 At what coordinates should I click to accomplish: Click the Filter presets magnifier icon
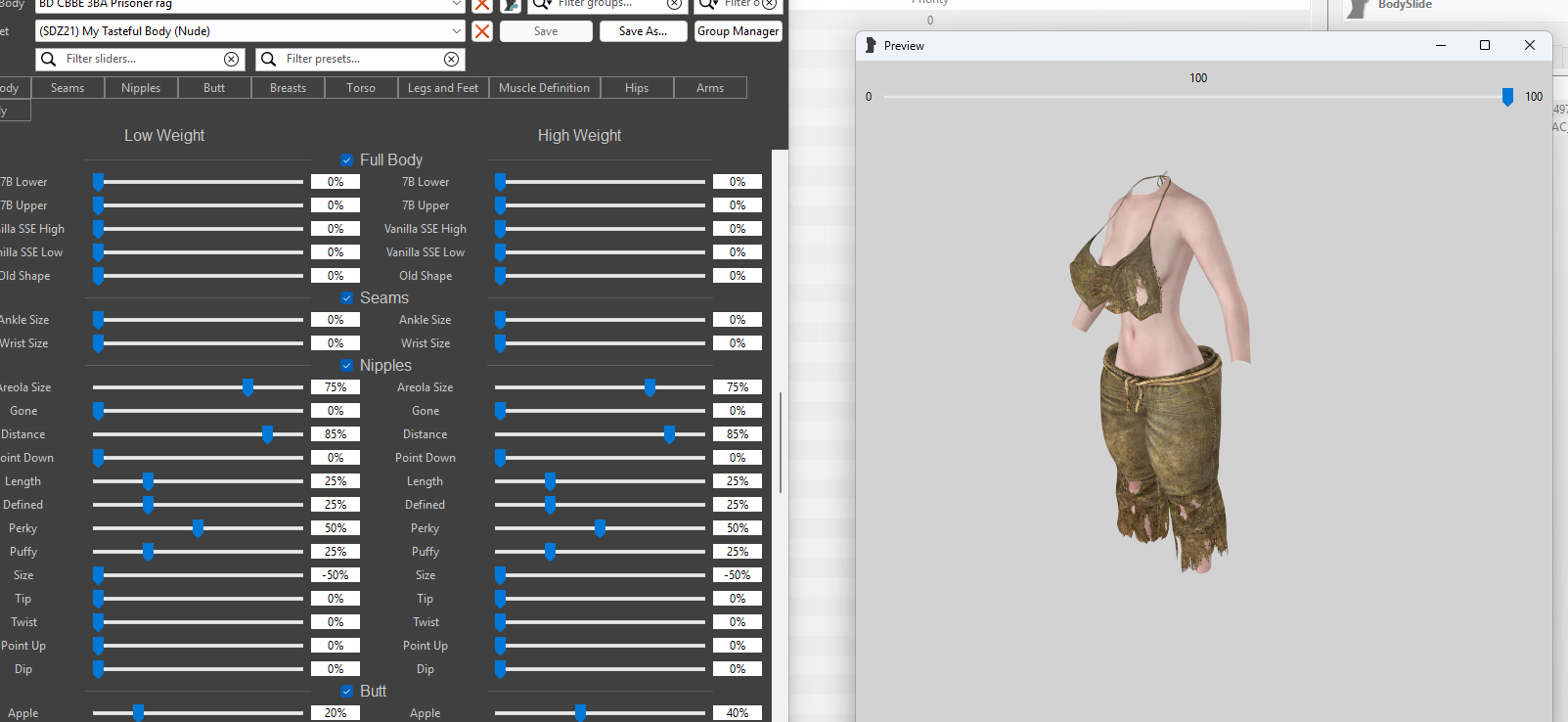[x=268, y=59]
